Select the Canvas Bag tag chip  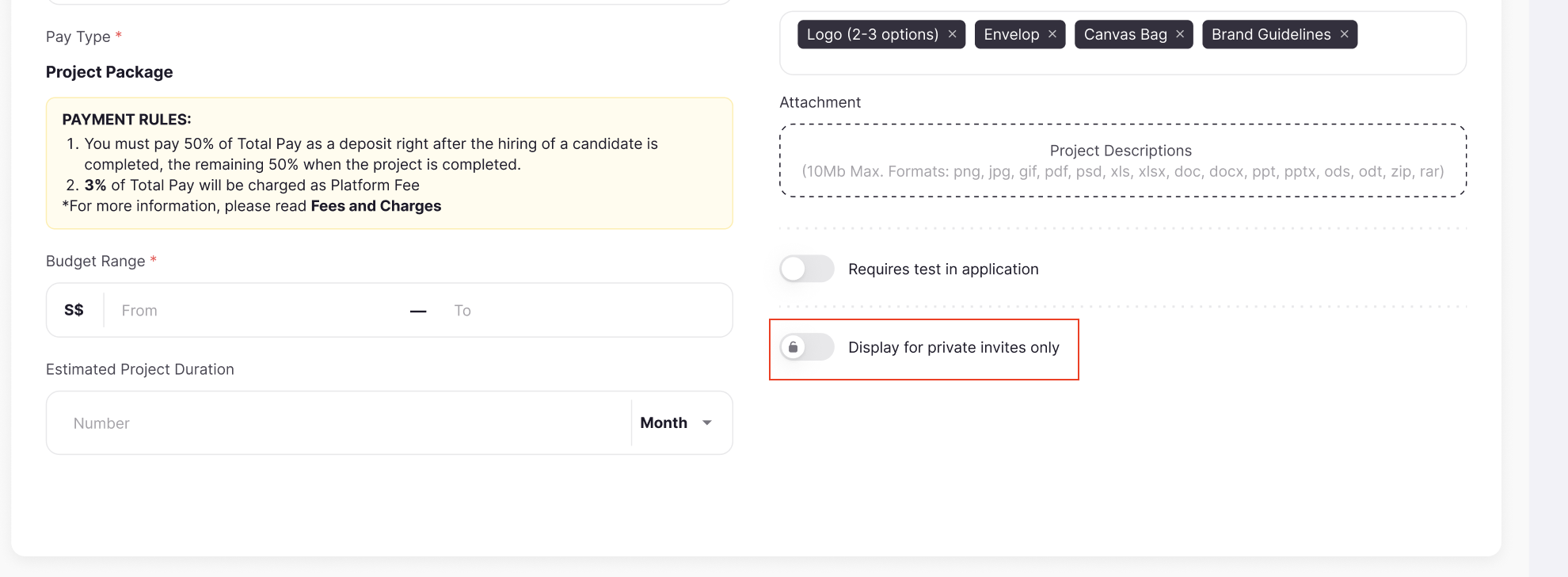[x=1125, y=34]
